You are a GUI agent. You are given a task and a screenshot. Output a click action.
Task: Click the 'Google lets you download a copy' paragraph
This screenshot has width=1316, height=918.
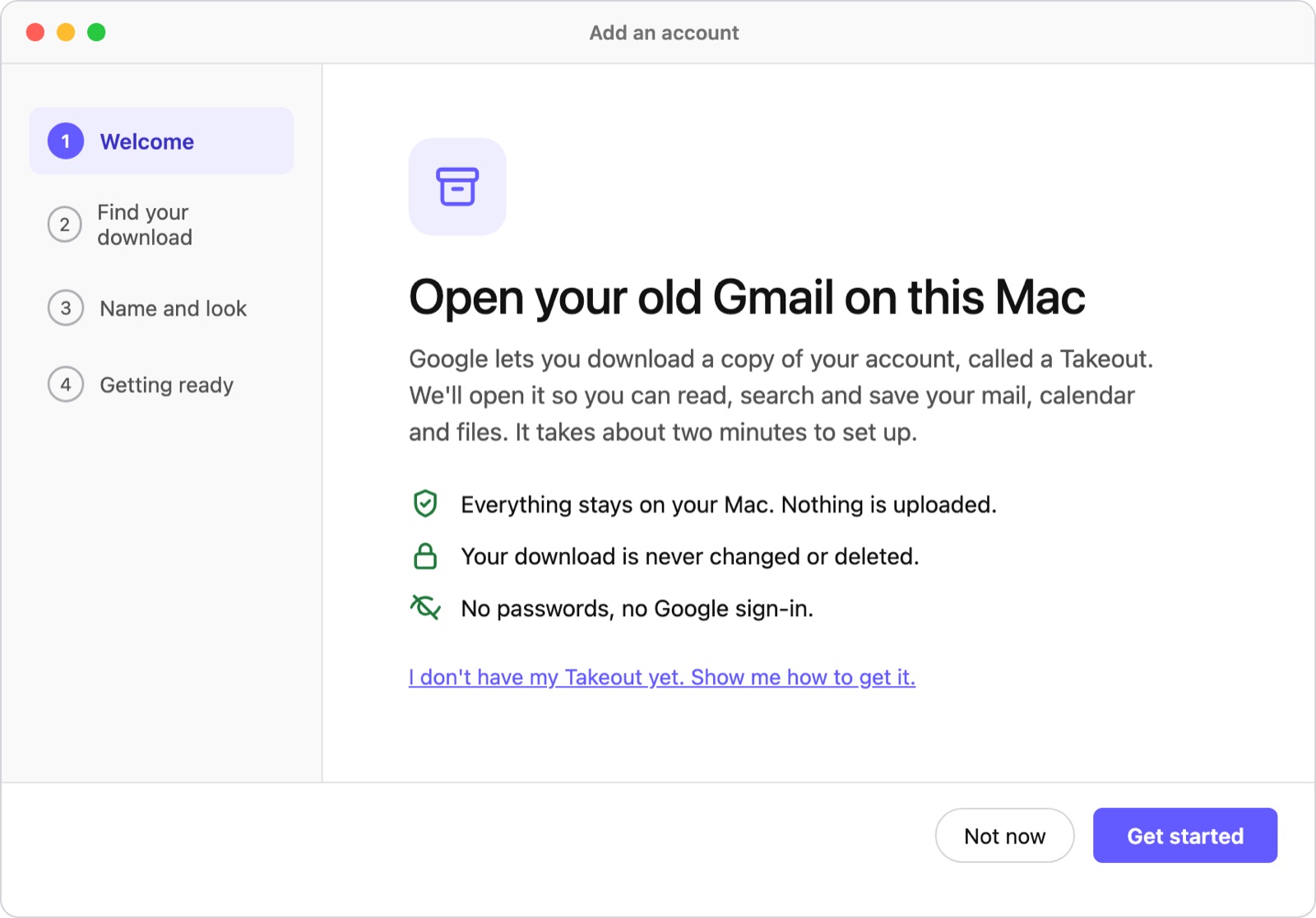[x=781, y=396]
